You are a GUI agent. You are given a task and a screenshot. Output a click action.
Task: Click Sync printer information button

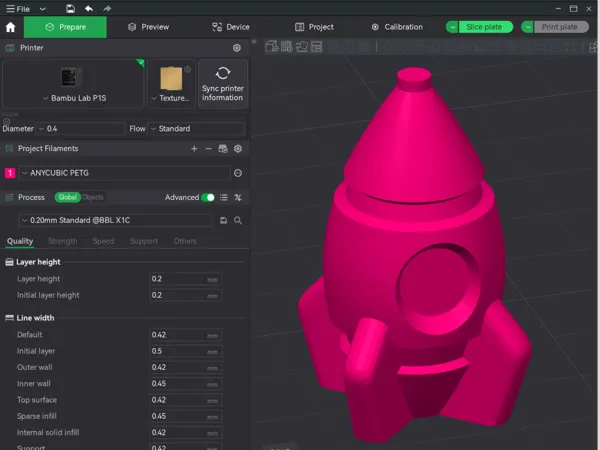pos(223,84)
